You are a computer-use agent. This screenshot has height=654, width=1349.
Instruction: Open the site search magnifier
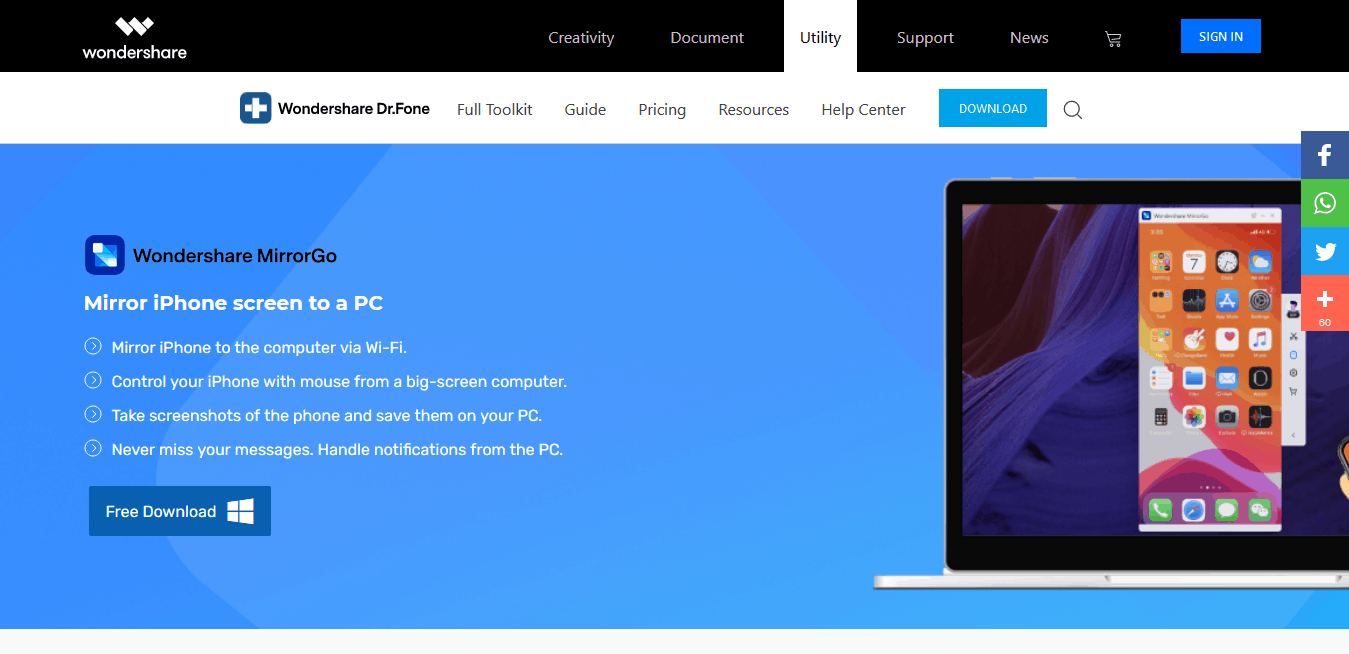[1073, 110]
